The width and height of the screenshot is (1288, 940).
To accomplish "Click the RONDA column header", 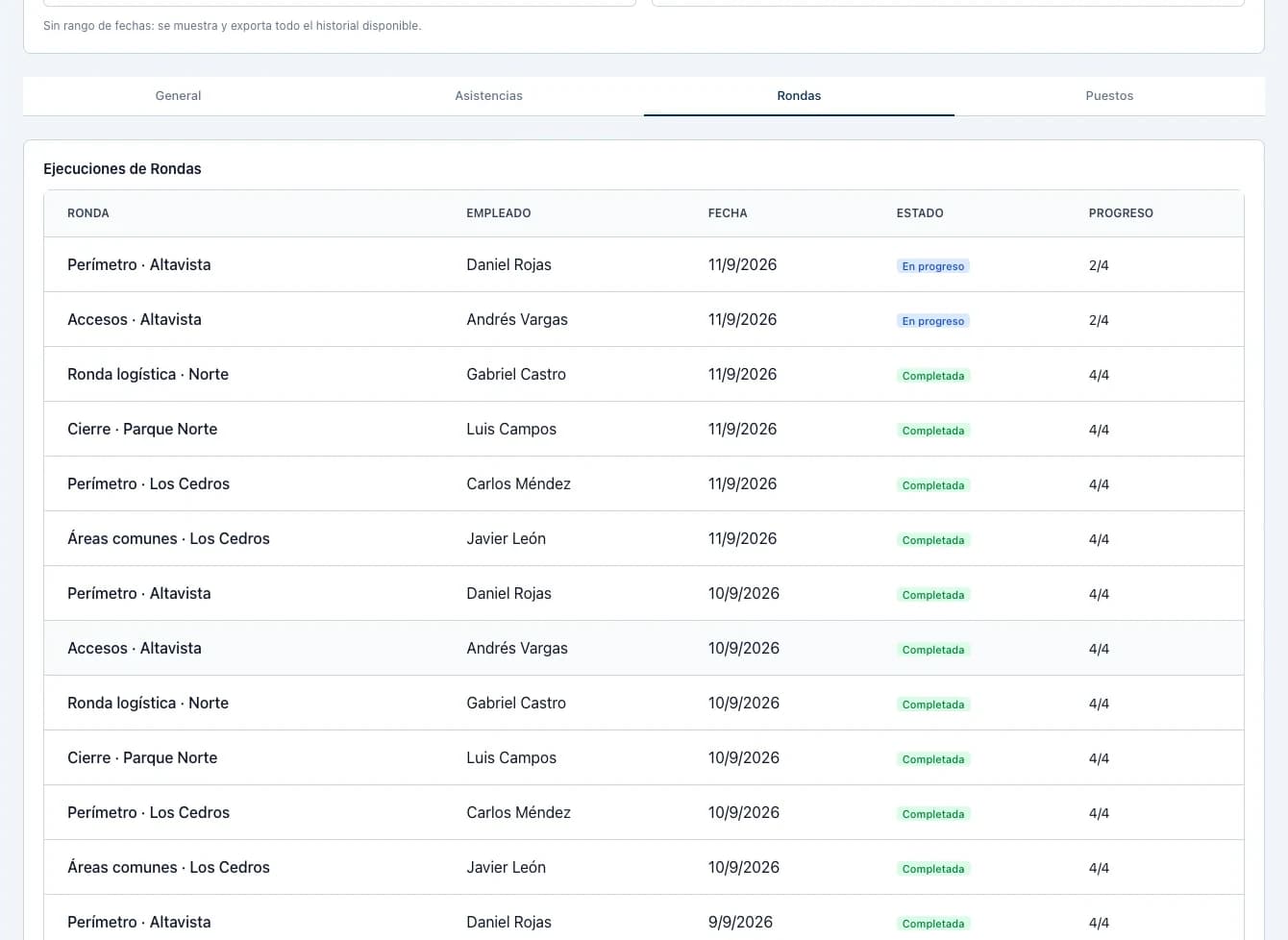I will click(88, 213).
